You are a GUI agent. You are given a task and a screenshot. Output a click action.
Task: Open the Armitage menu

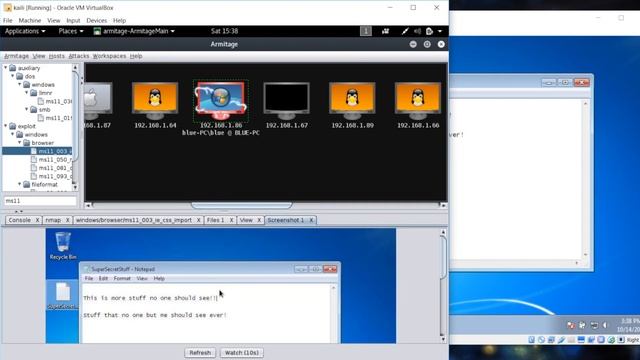click(x=16, y=56)
